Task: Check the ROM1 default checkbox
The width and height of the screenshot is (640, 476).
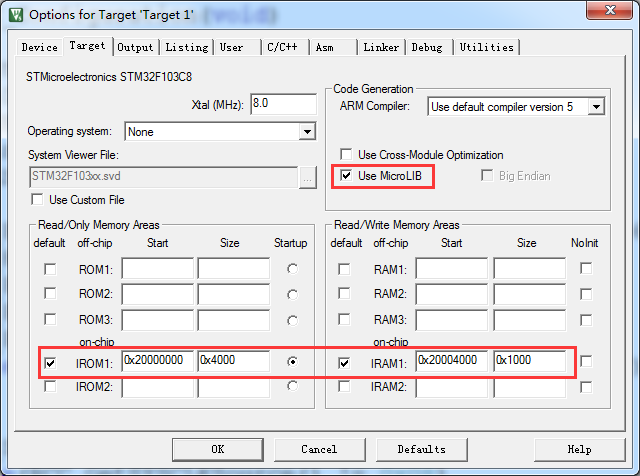Action: (x=50, y=269)
